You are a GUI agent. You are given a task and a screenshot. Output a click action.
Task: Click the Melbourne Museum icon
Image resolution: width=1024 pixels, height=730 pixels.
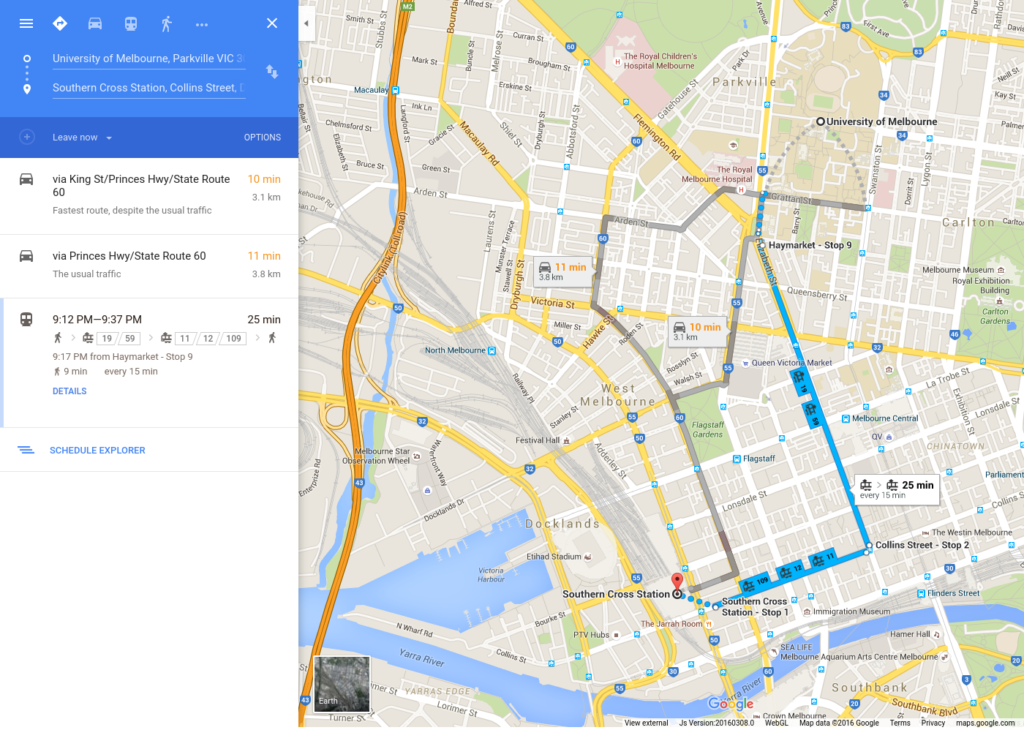1000,270
